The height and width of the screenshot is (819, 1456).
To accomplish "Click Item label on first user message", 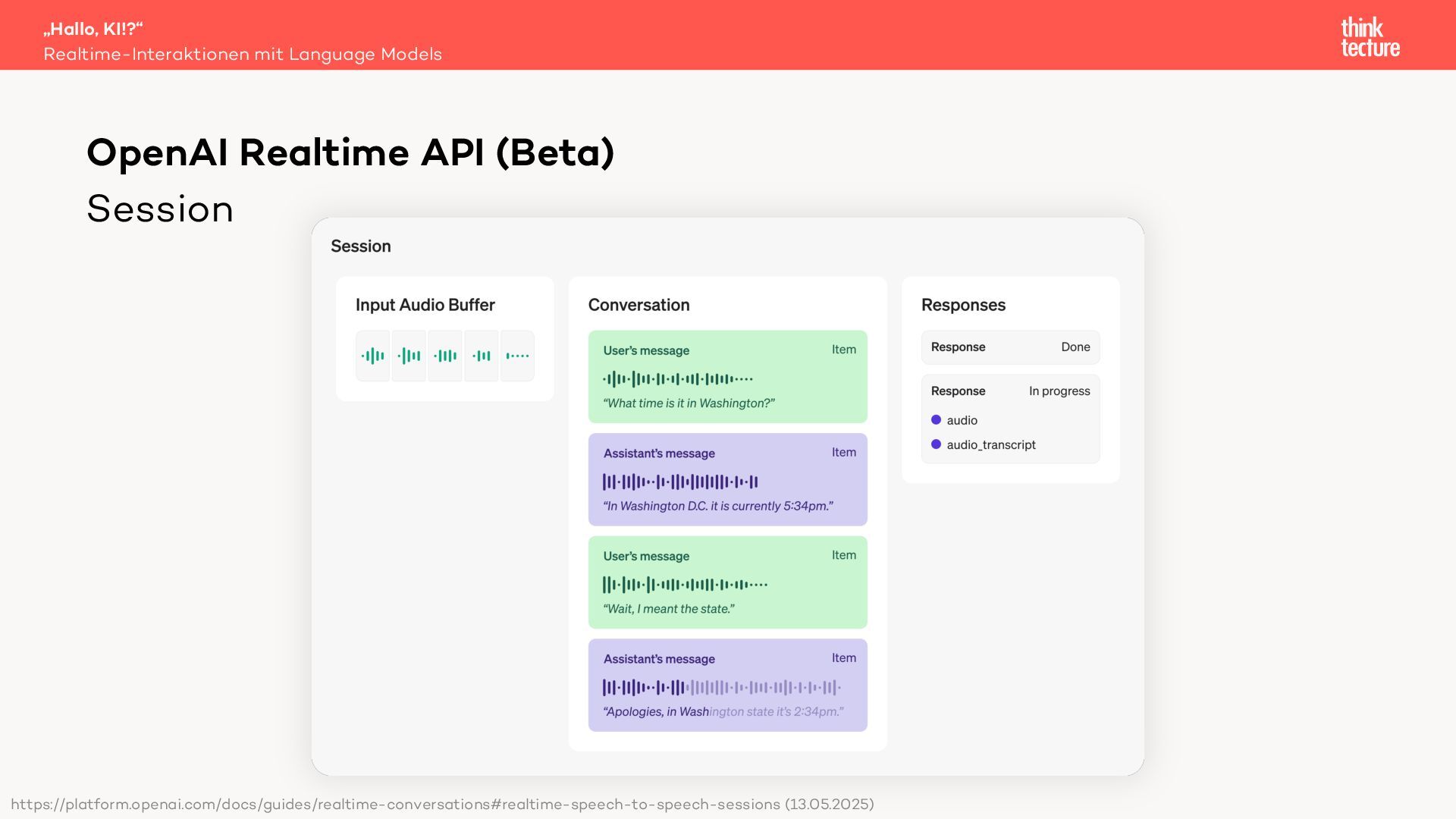I will (x=843, y=350).
